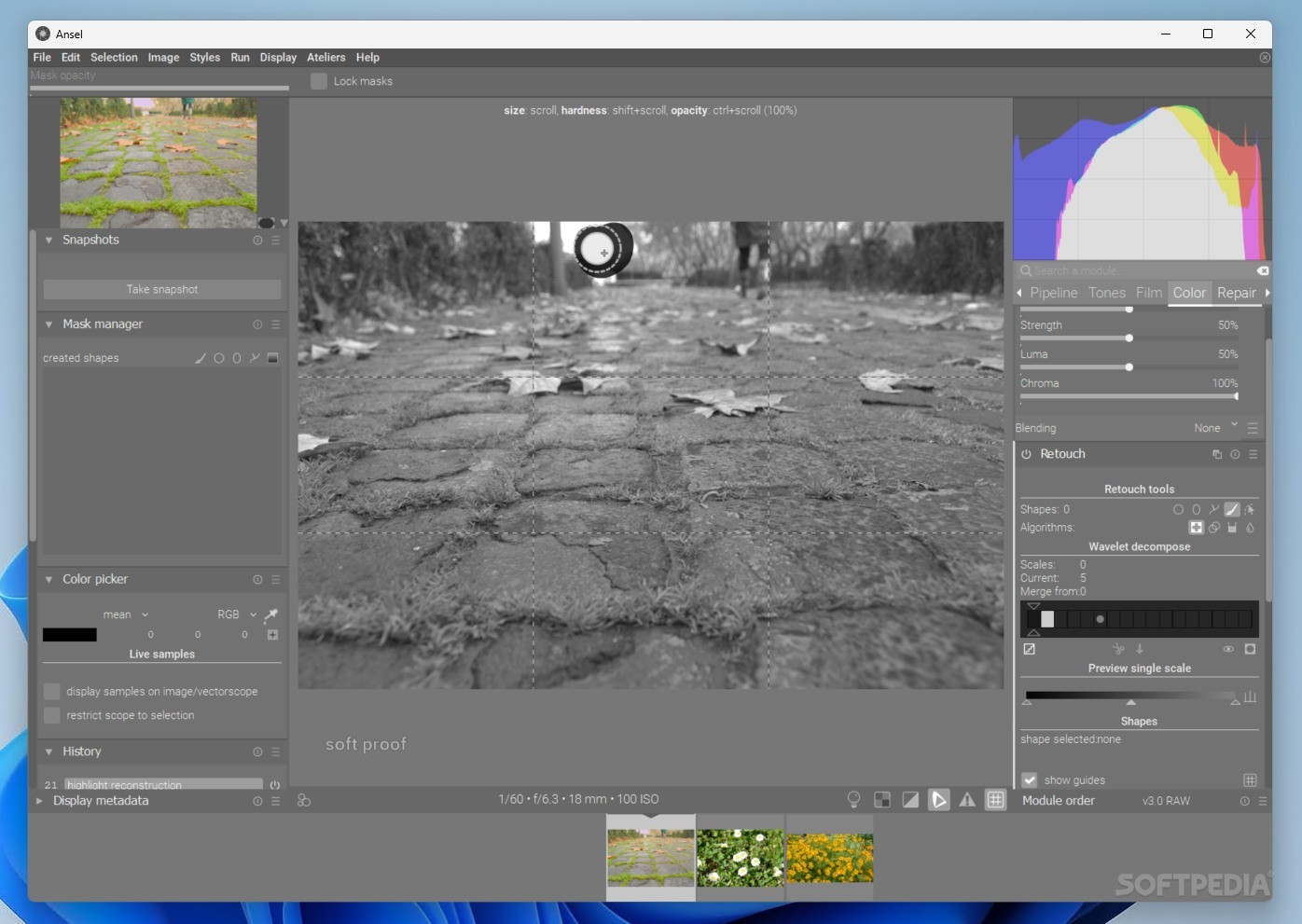
Task: Click the Take snapshot button
Action: 162,290
